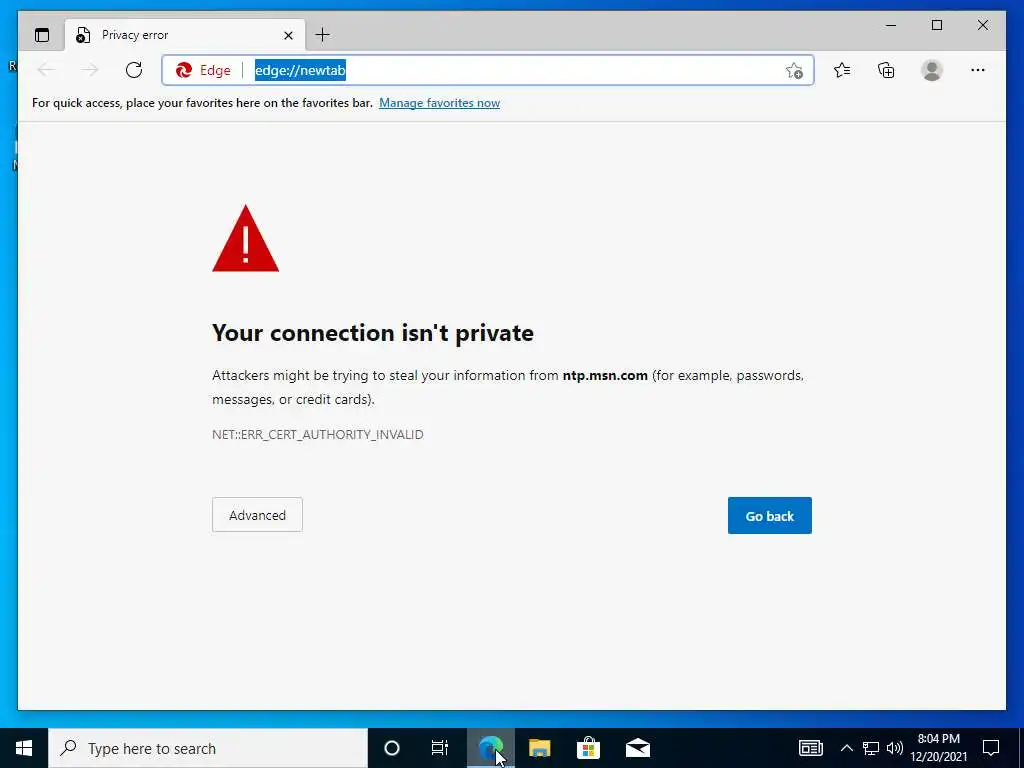Click the Go back button
1024x768 pixels.
click(x=770, y=515)
